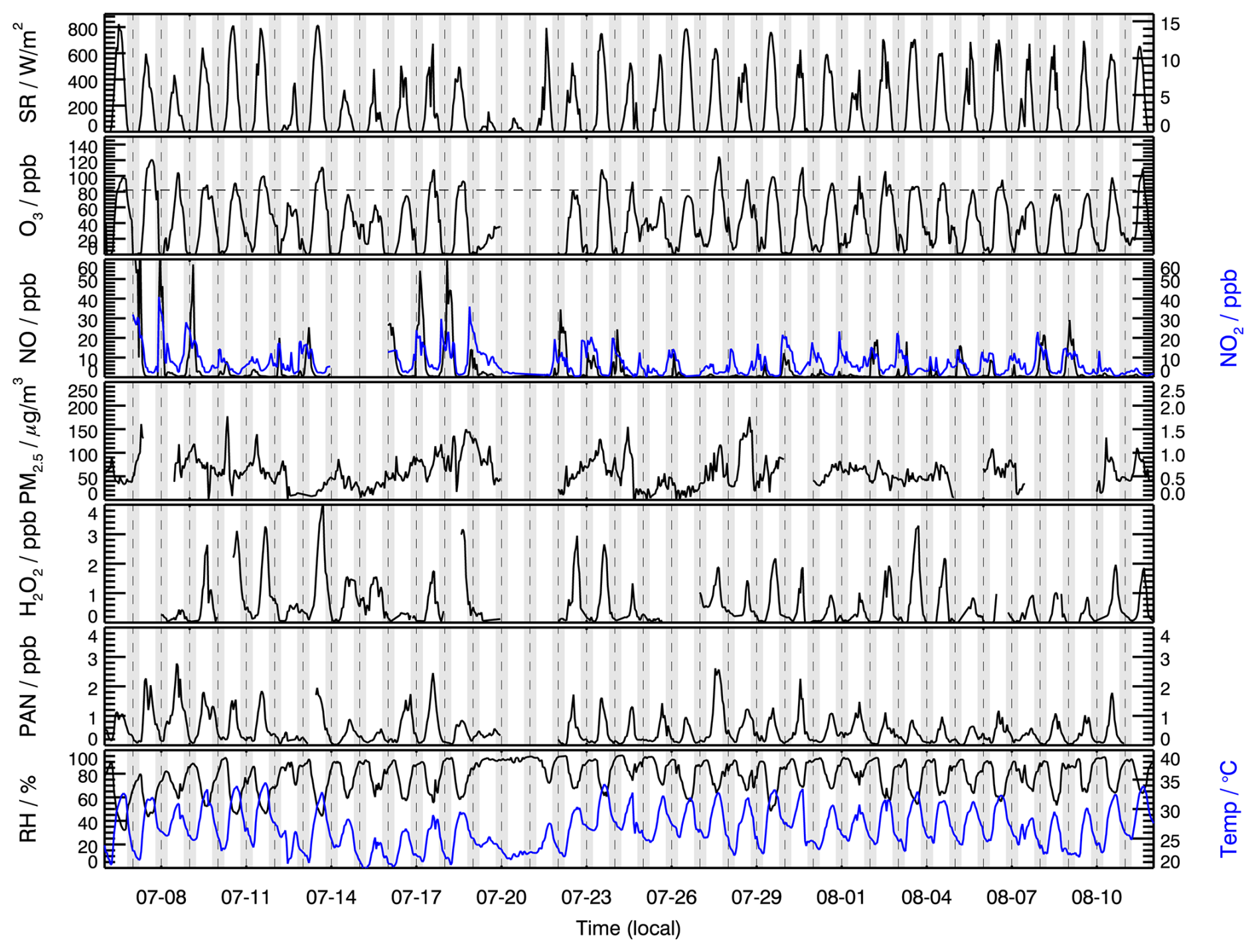Select the 08-01 date tick label
Viewport: 1256px width, 952px height.
tap(841, 898)
